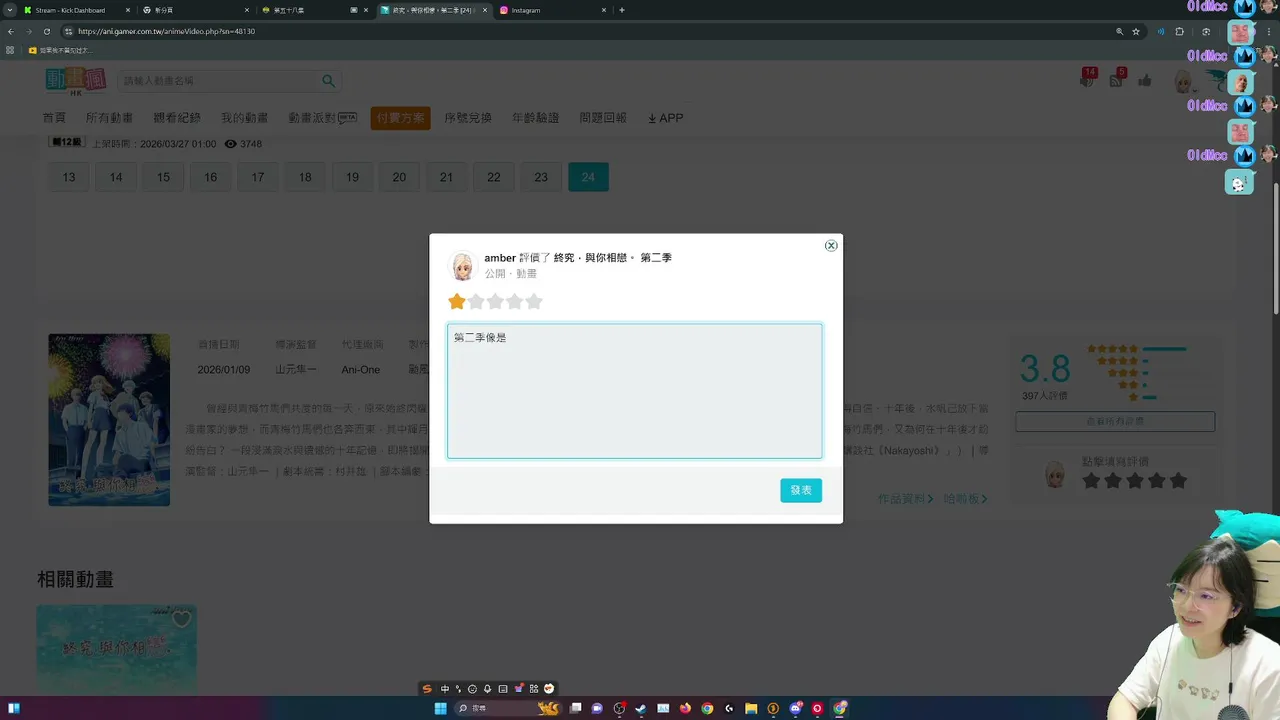Set the review rating to four stars
This screenshot has height=720, width=1280.
[514, 301]
